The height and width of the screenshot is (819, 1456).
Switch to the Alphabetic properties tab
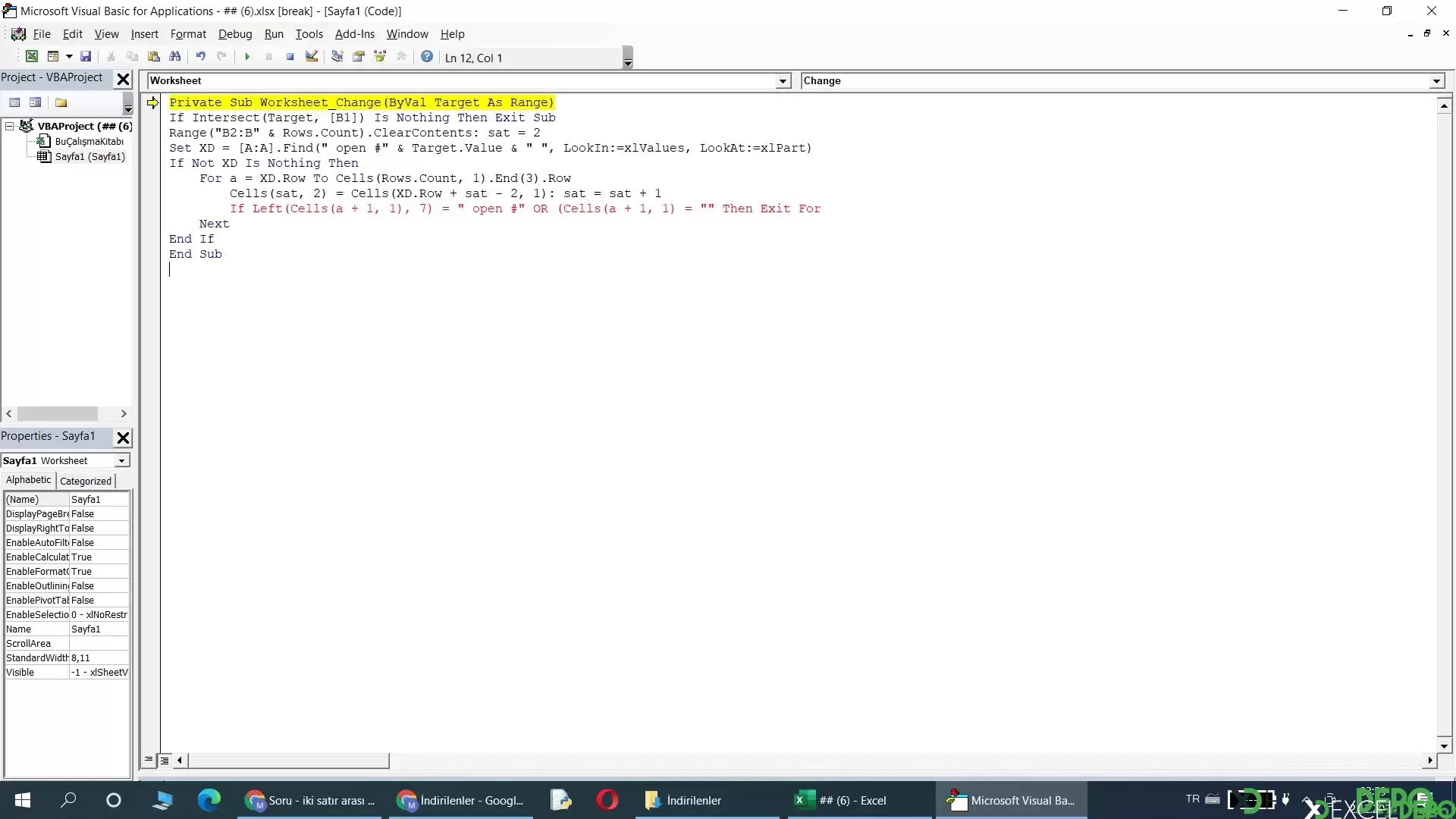click(x=29, y=480)
